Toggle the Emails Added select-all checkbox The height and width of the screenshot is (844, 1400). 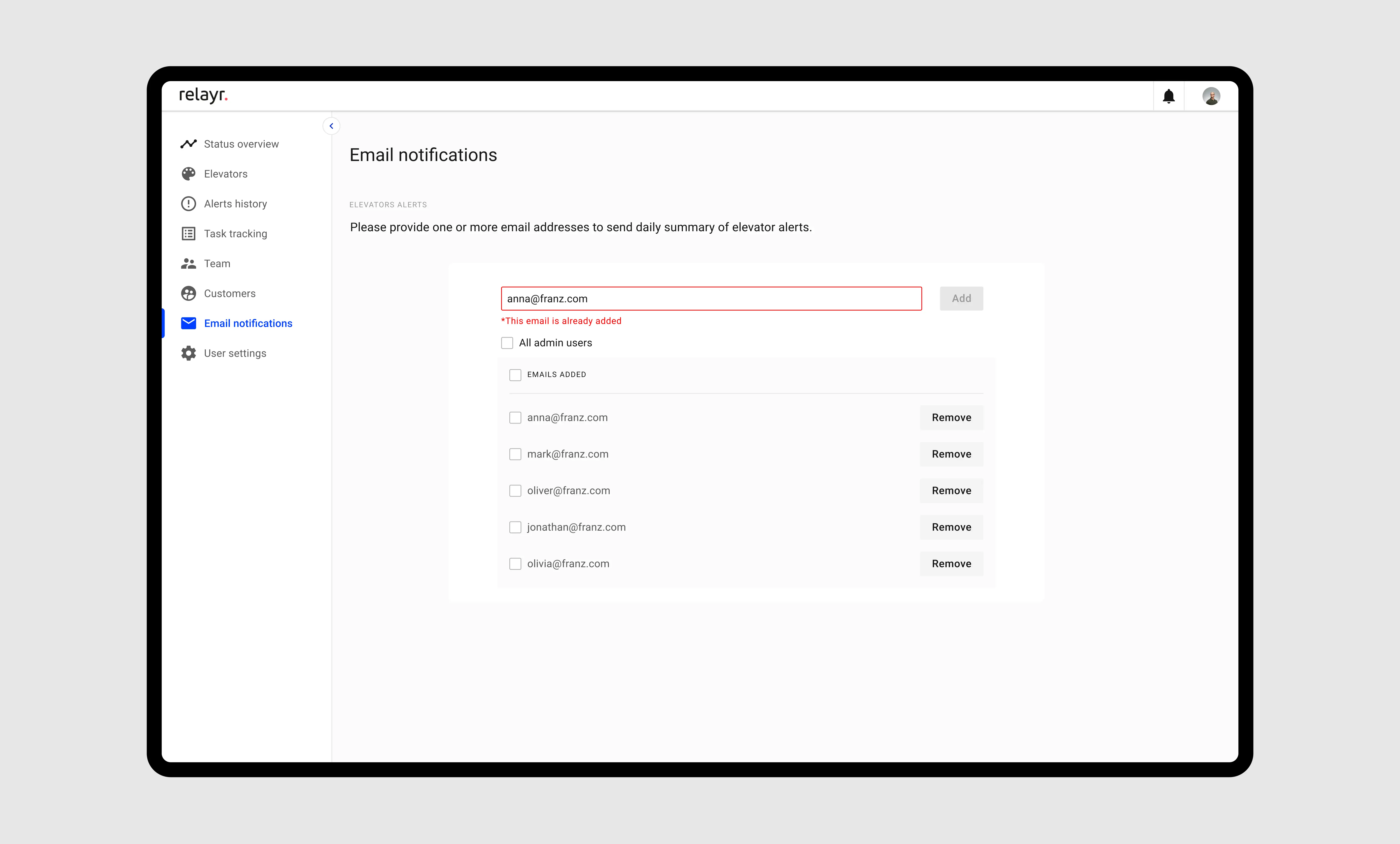pos(515,375)
